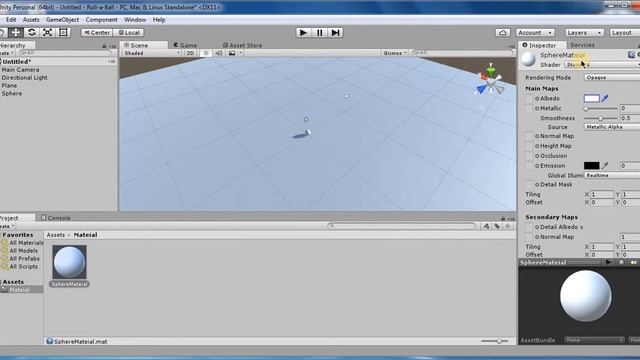Select the Rotate tool in the toolbar
This screenshot has height=360, width=640.
click(x=31, y=33)
